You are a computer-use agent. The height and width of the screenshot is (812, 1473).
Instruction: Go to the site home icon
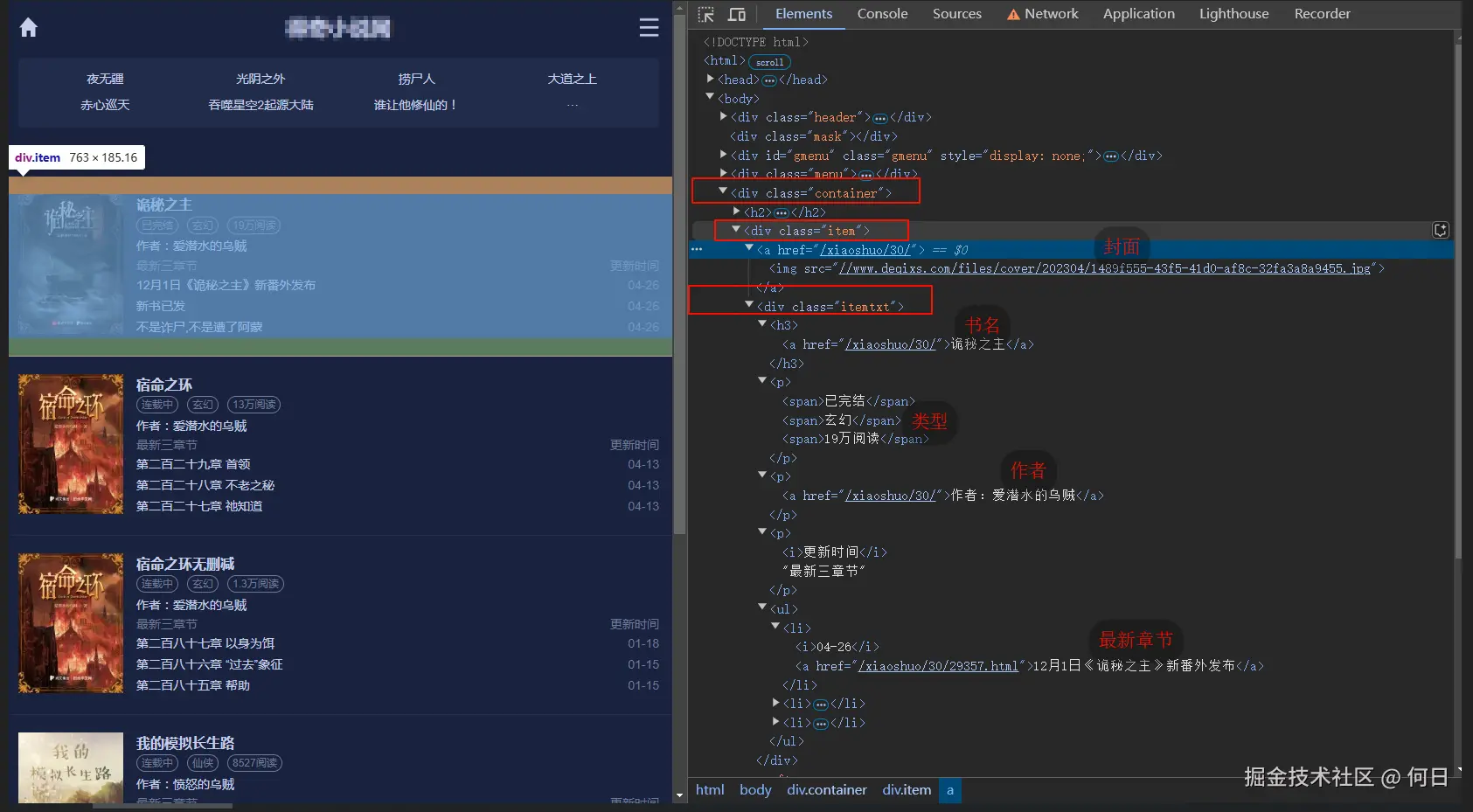29,28
